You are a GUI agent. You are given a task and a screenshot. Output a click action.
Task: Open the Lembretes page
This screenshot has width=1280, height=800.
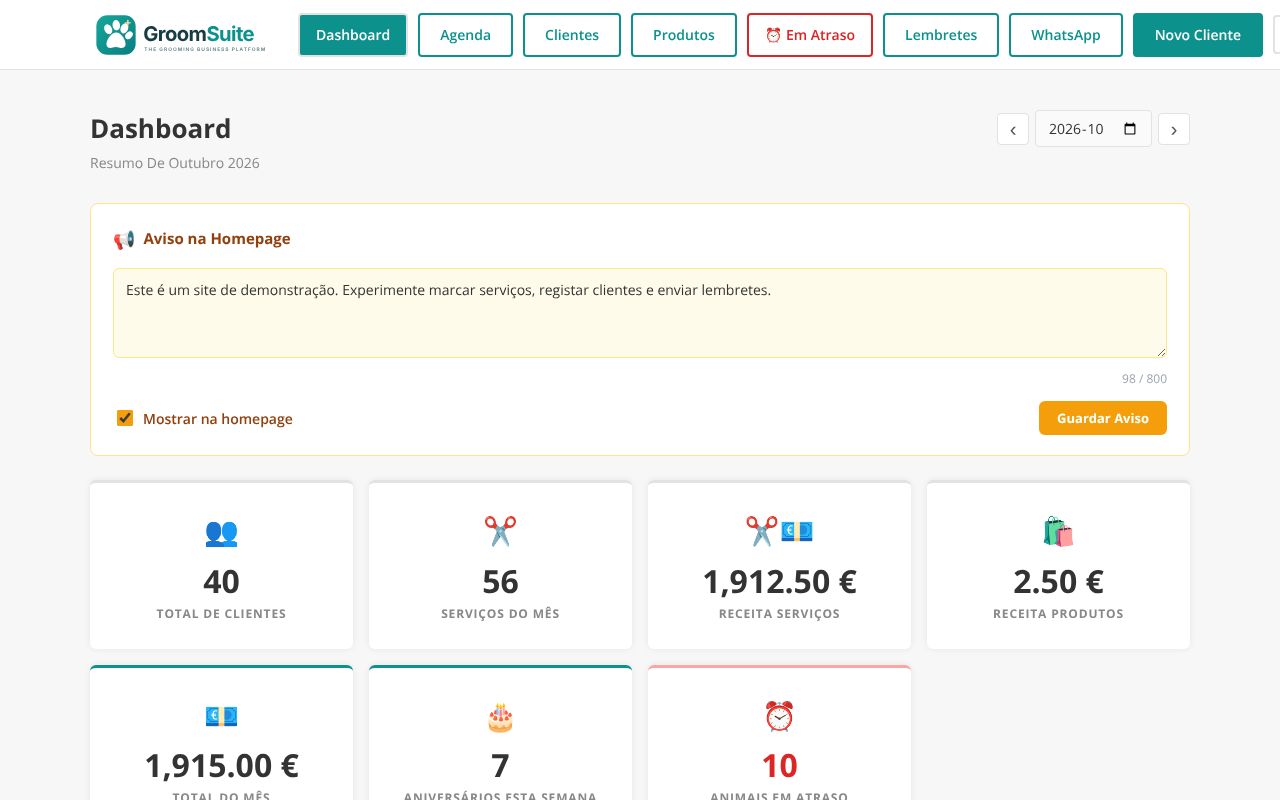pyautogui.click(x=941, y=35)
